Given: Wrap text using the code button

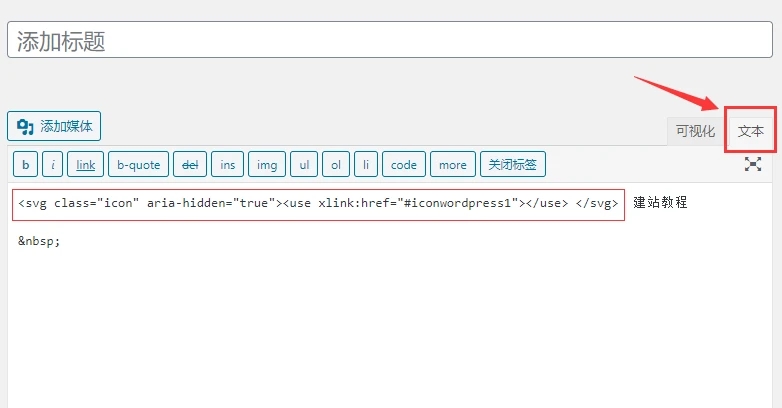Looking at the screenshot, I should [404, 164].
